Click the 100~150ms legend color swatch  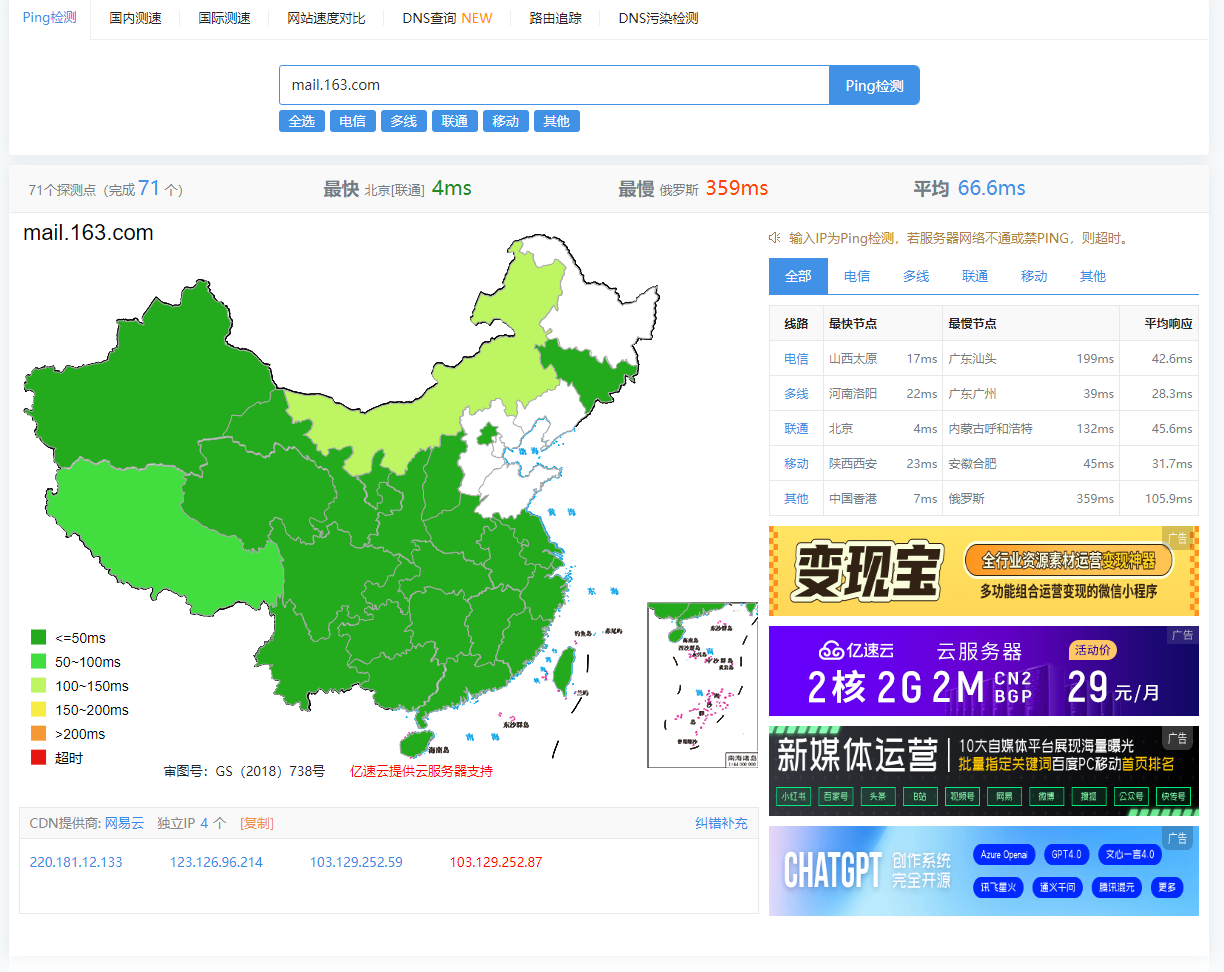pos(39,685)
